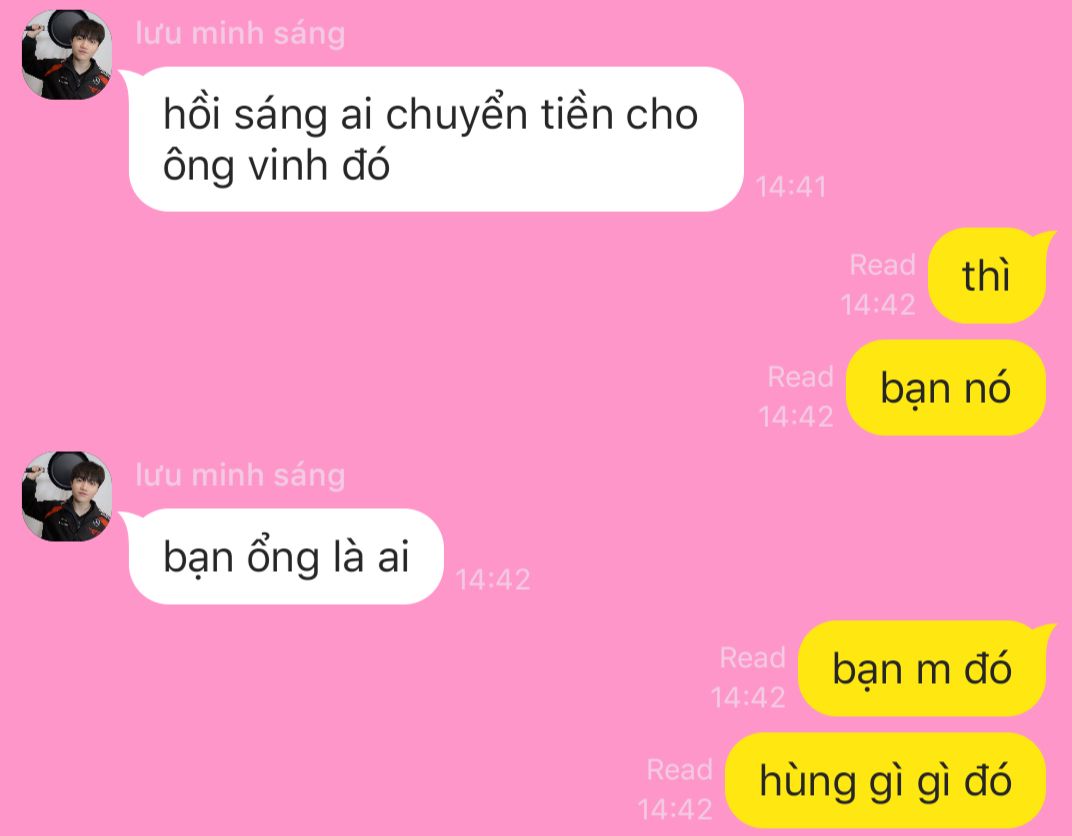Tap 14:42 time left of 'hùng gì gì đó'
Image resolution: width=1072 pixels, height=836 pixels.
pyautogui.click(x=675, y=809)
